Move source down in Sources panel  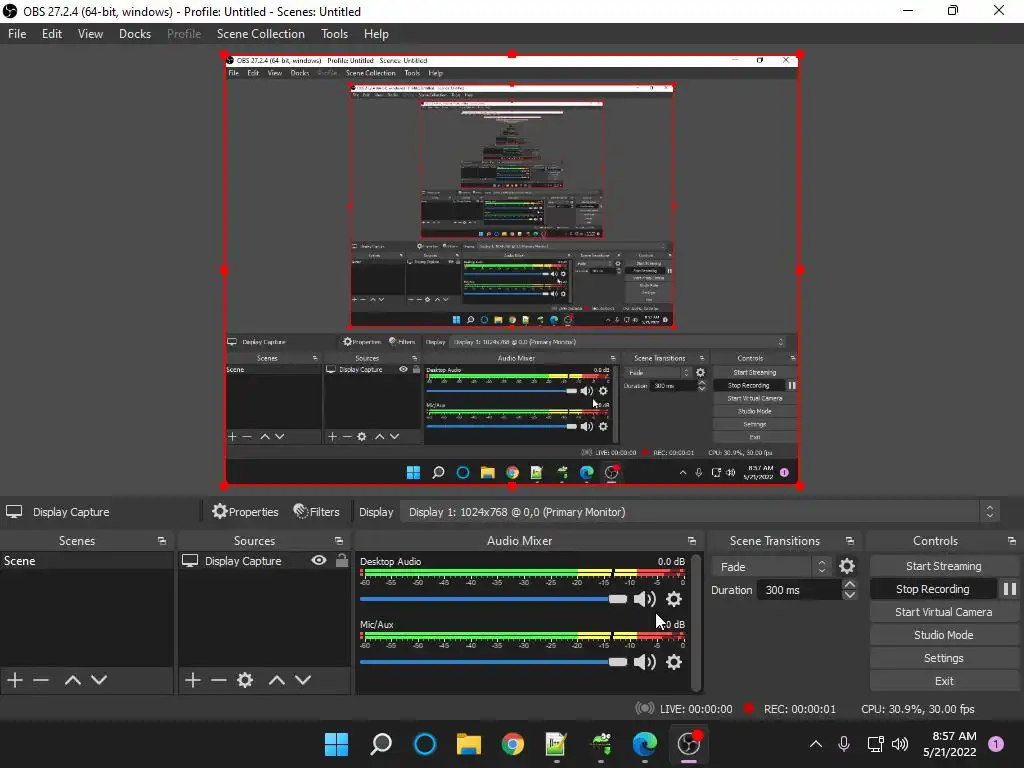303,680
